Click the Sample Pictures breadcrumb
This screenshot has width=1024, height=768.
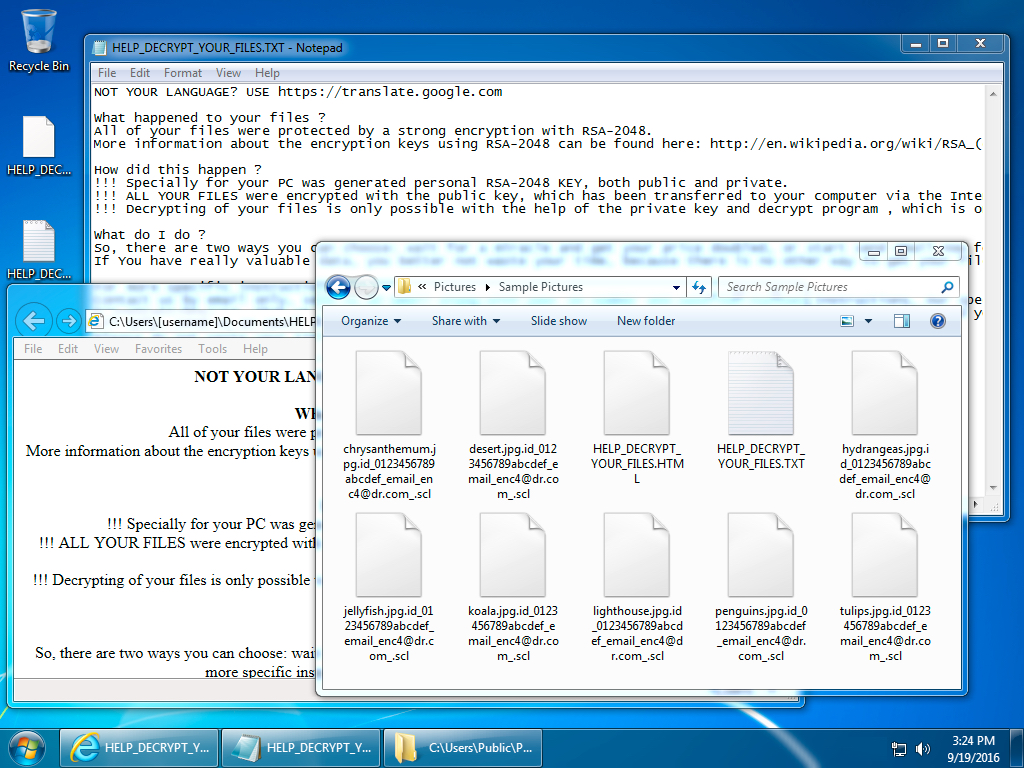[541, 287]
